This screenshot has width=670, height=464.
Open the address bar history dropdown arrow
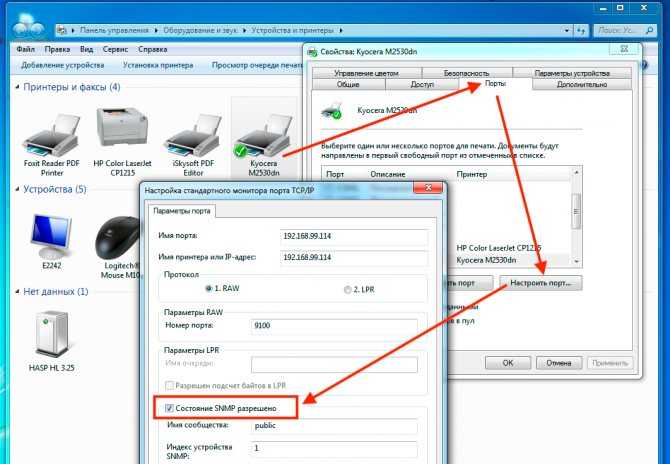(567, 30)
